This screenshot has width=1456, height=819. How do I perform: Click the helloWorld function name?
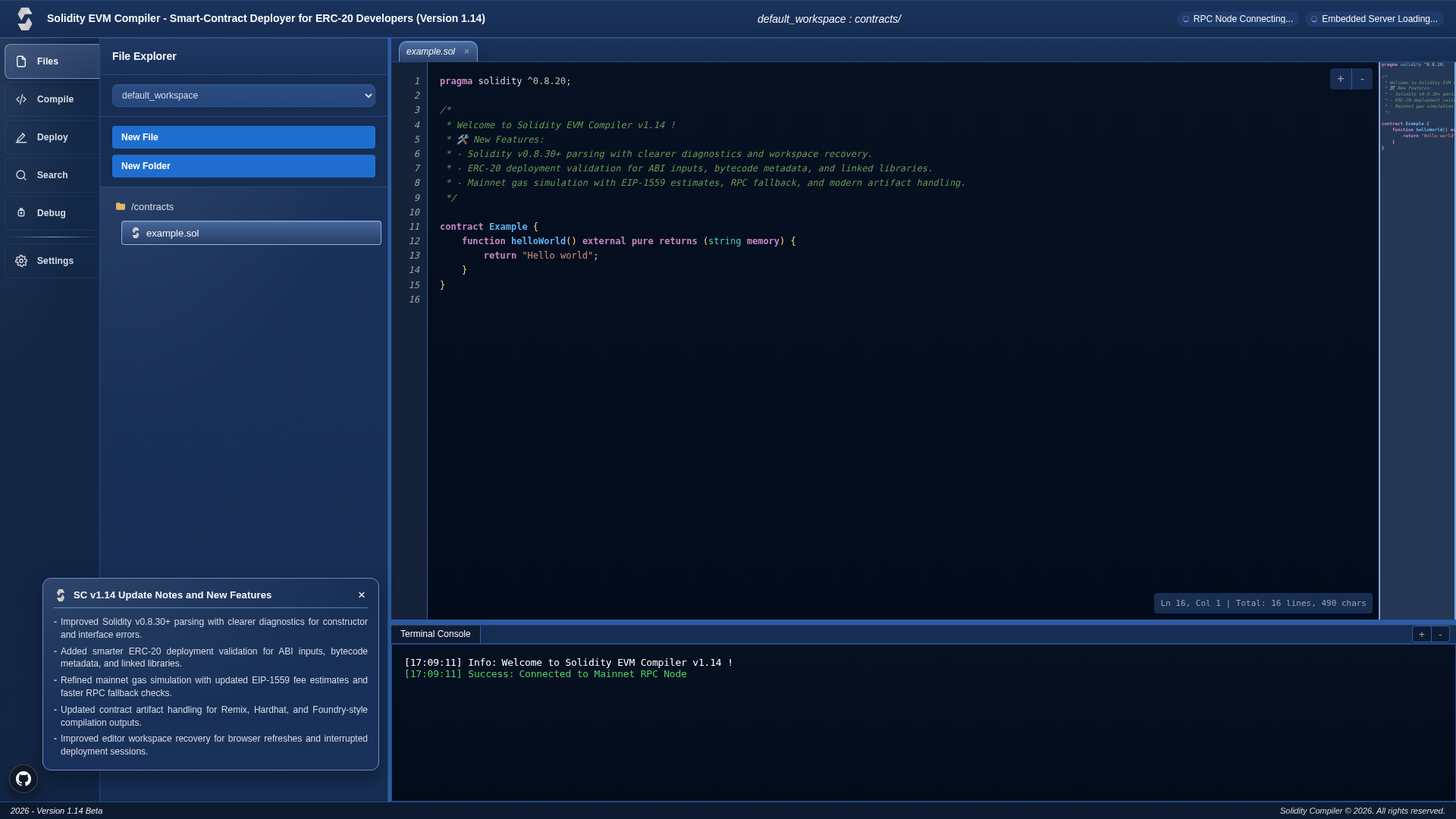point(538,241)
